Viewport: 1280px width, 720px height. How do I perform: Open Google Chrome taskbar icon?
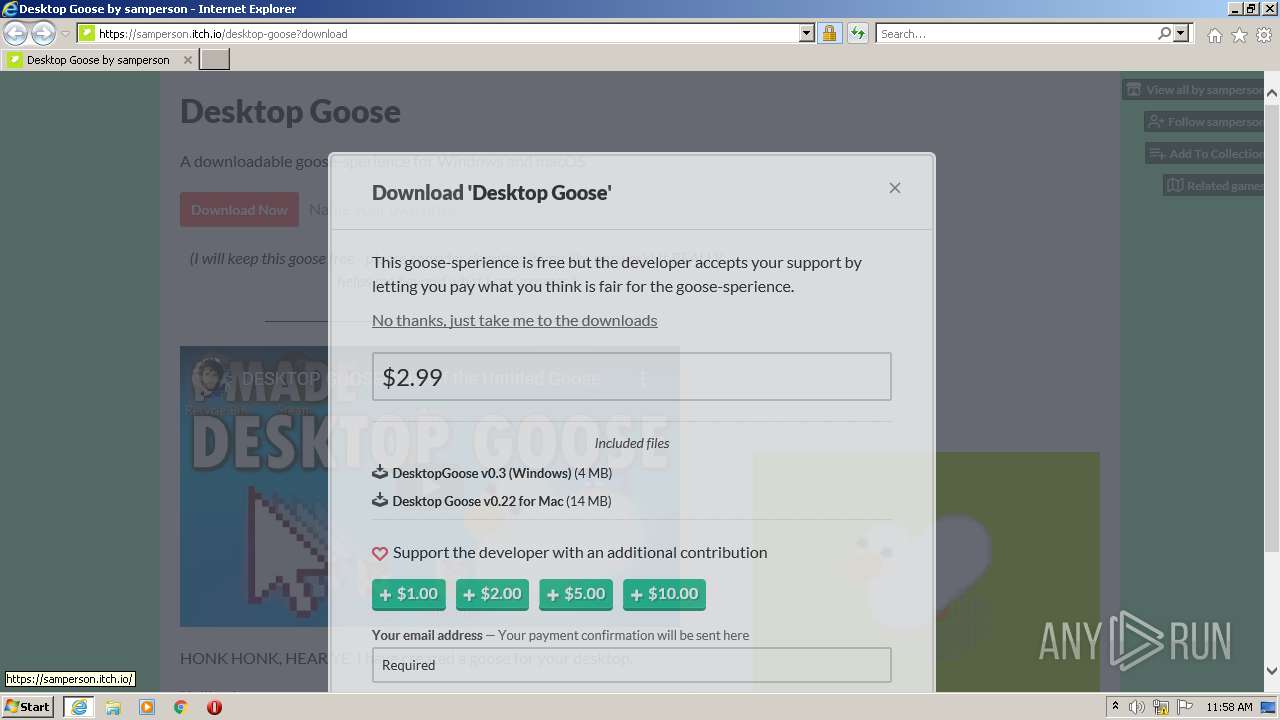(181, 707)
